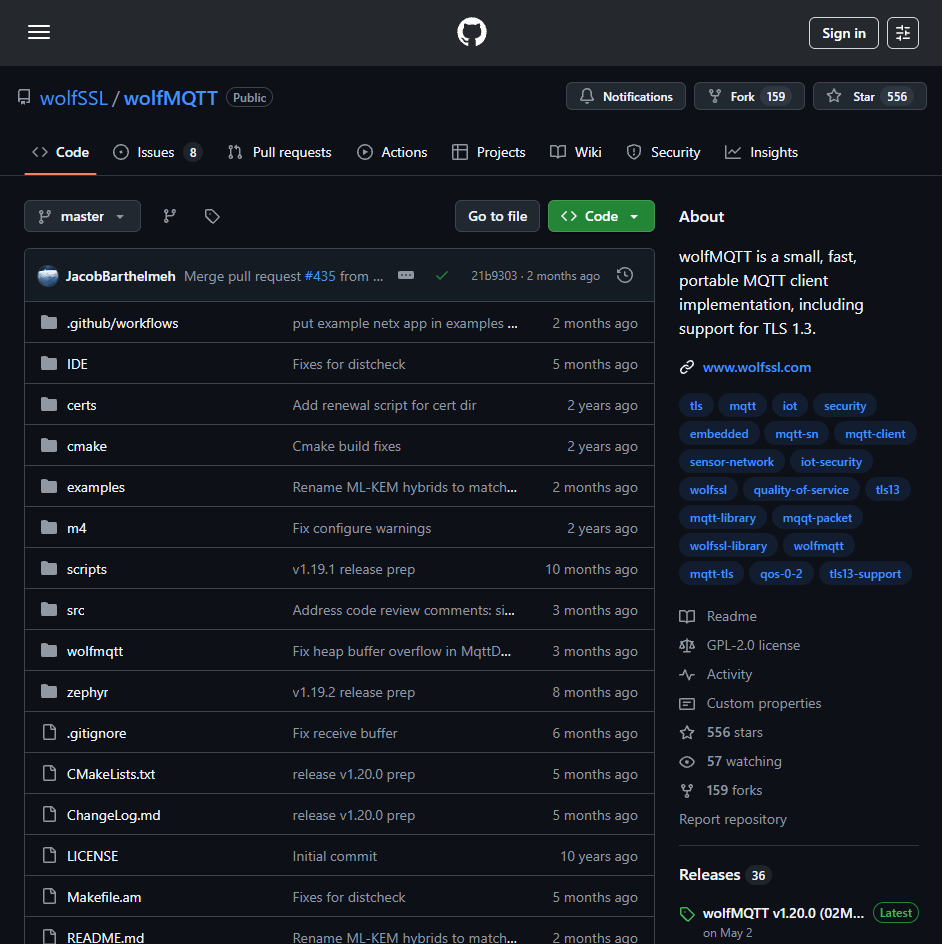Open the scripts folder

87,569
